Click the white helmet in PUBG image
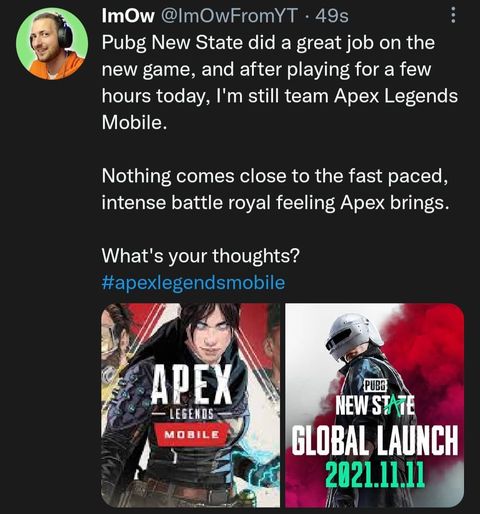 coord(354,336)
